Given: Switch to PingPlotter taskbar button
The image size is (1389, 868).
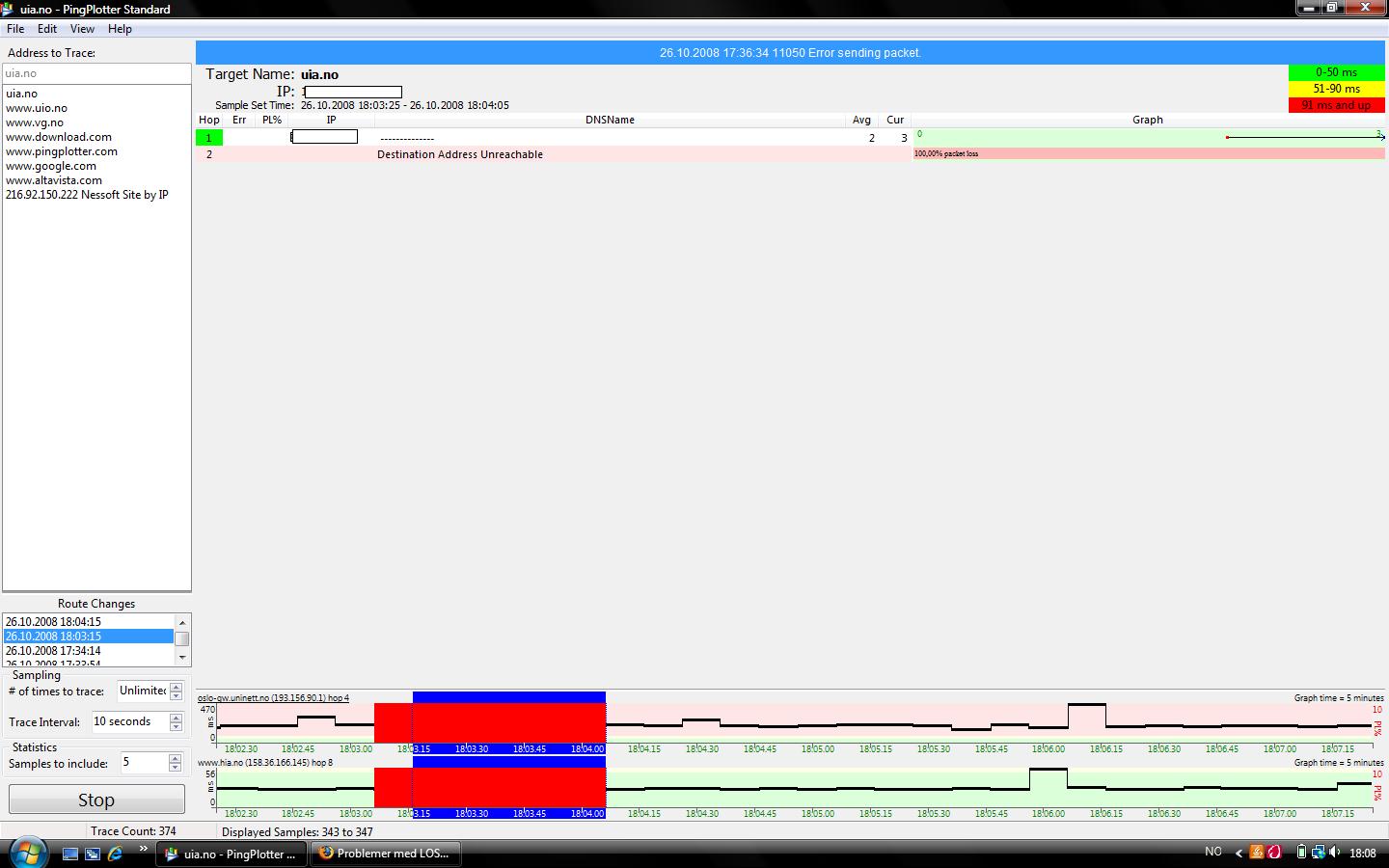Looking at the screenshot, I should (x=232, y=854).
